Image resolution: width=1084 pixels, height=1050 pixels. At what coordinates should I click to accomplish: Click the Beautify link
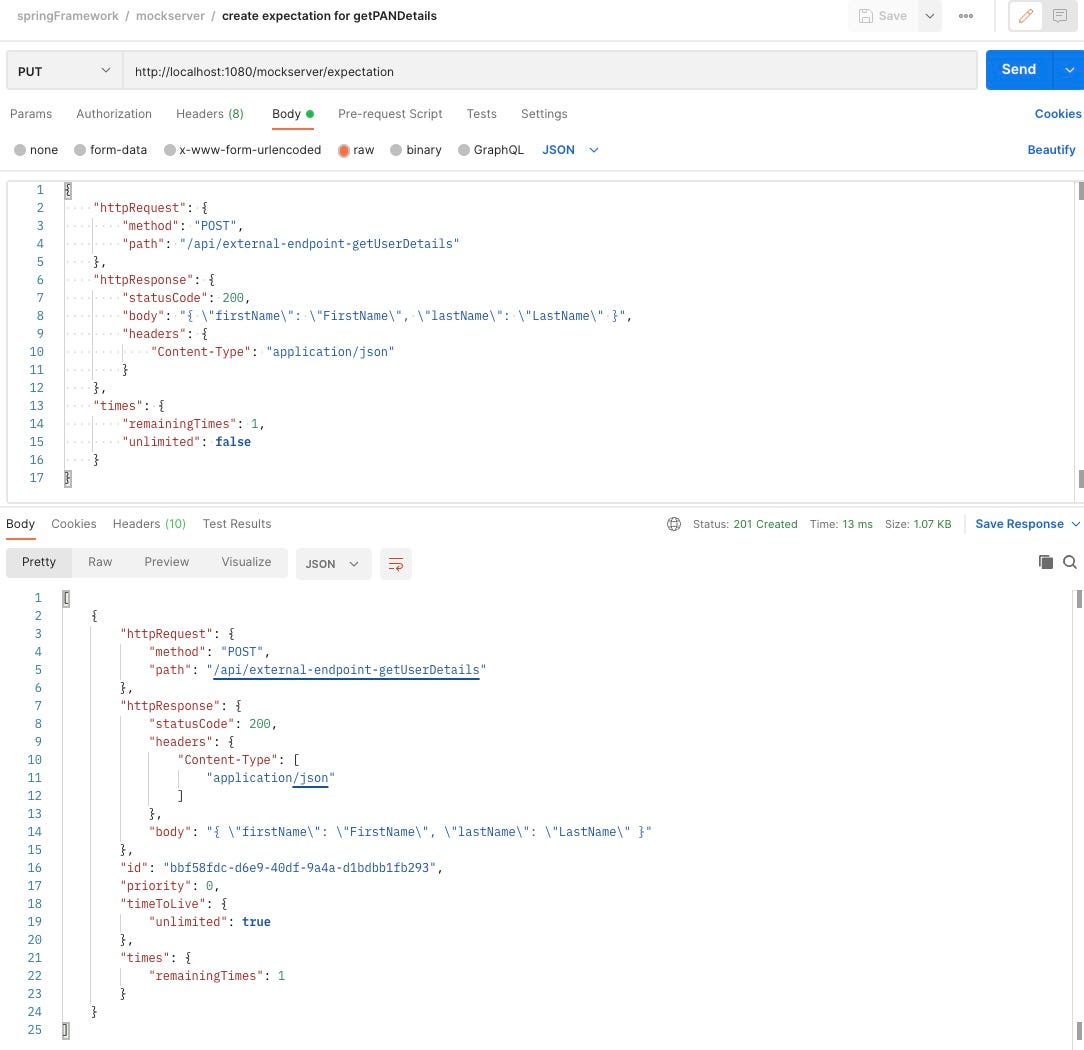(1051, 150)
